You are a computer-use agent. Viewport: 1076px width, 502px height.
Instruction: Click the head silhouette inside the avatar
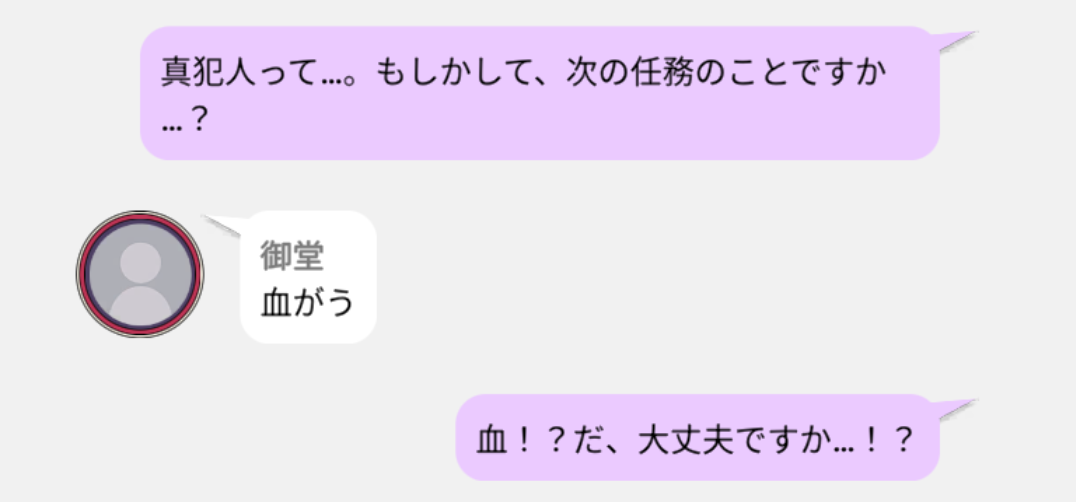pos(140,262)
